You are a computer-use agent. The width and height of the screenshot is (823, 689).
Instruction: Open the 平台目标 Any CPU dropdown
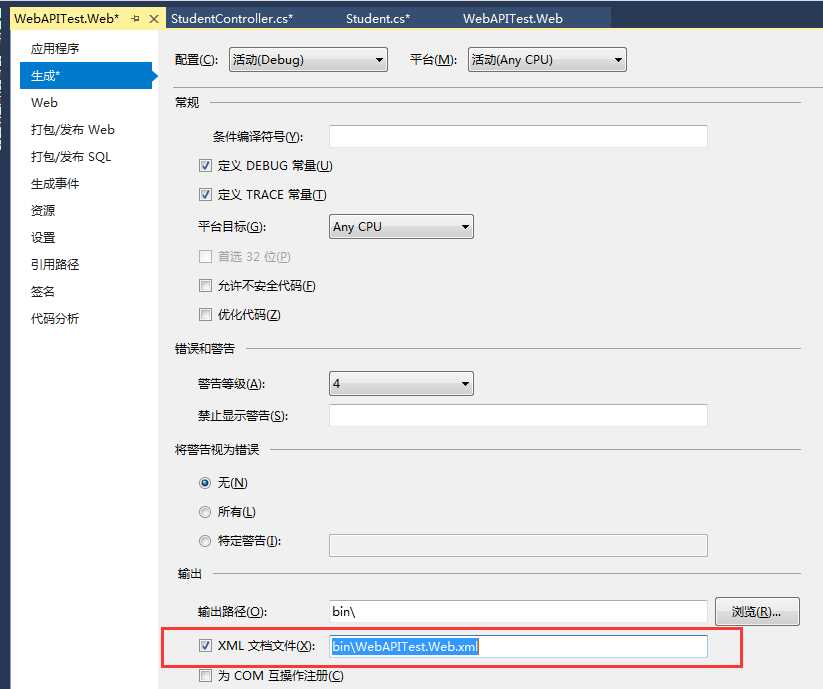(401, 227)
